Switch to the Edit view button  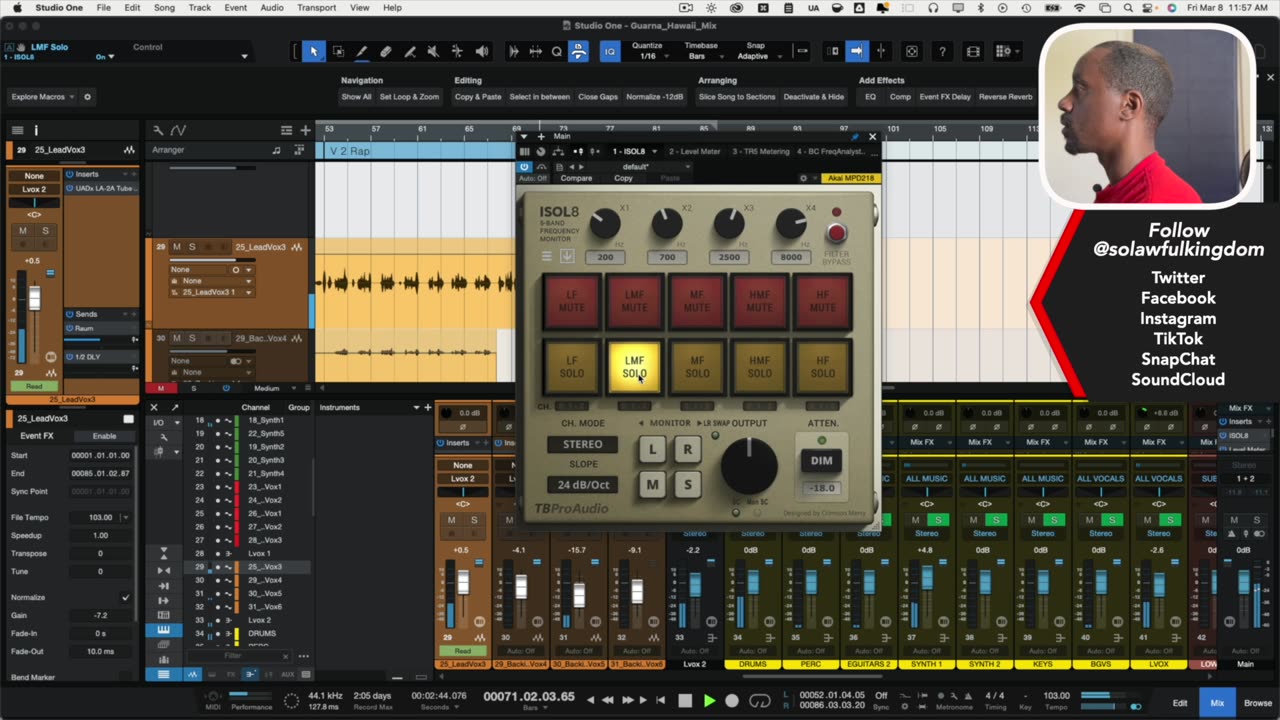point(1180,703)
